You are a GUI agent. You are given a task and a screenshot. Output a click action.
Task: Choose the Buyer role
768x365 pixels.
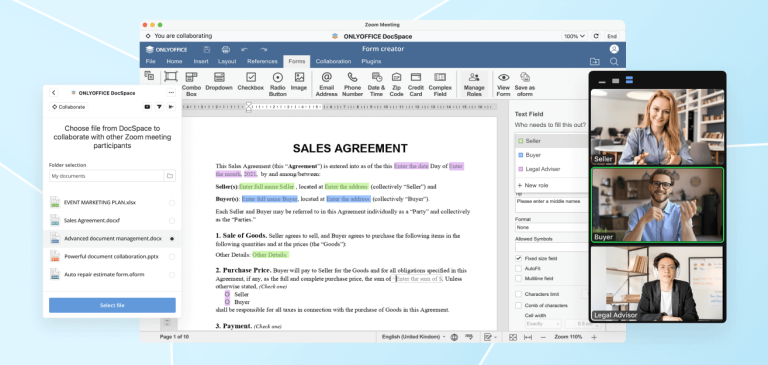pyautogui.click(x=552, y=155)
